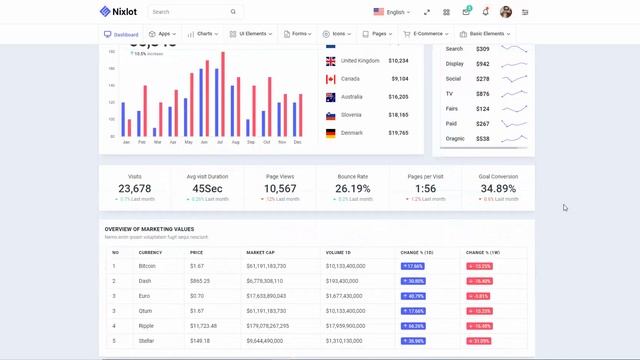Click the Display row sparkline chart

514,64
